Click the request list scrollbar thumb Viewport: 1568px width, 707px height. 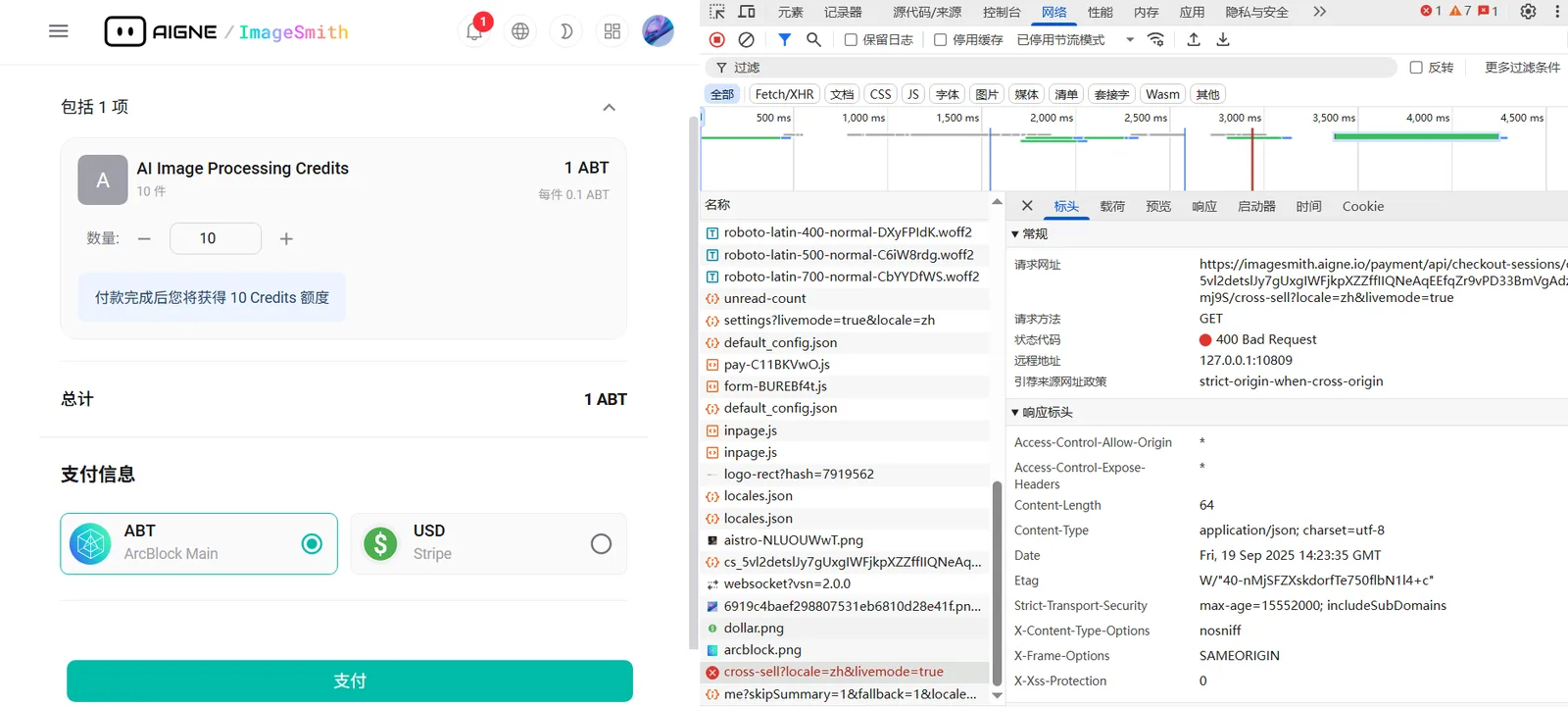(x=998, y=583)
